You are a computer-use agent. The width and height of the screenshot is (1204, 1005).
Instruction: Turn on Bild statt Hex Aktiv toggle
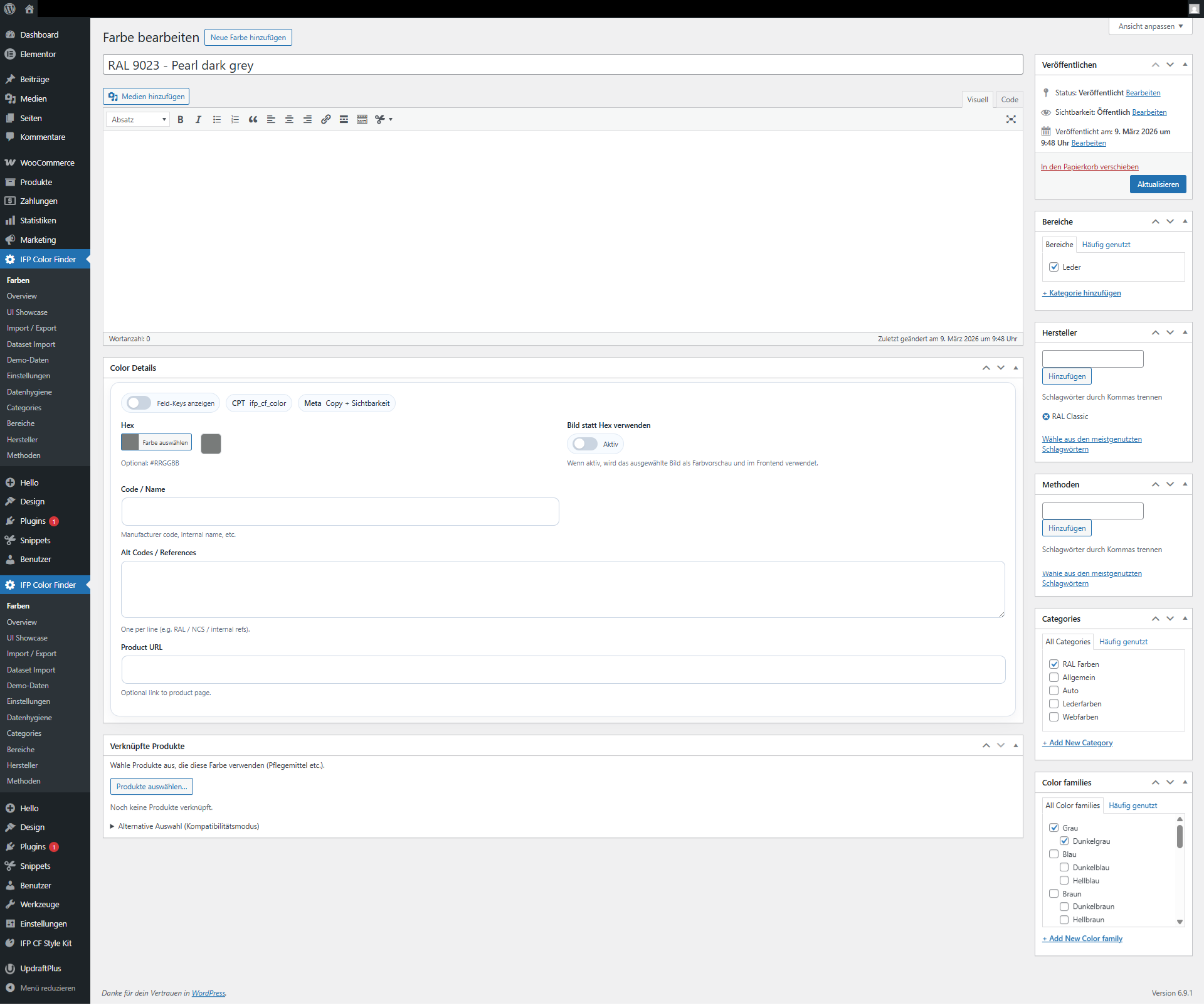[x=585, y=444]
